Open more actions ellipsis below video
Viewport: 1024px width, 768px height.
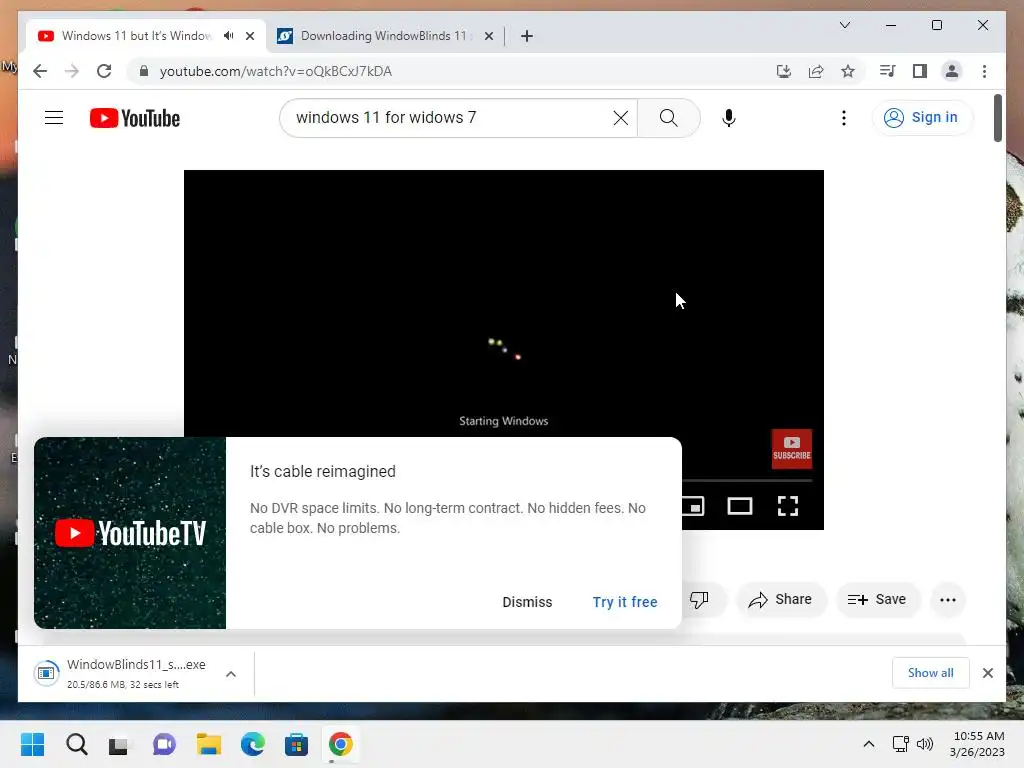pos(948,600)
